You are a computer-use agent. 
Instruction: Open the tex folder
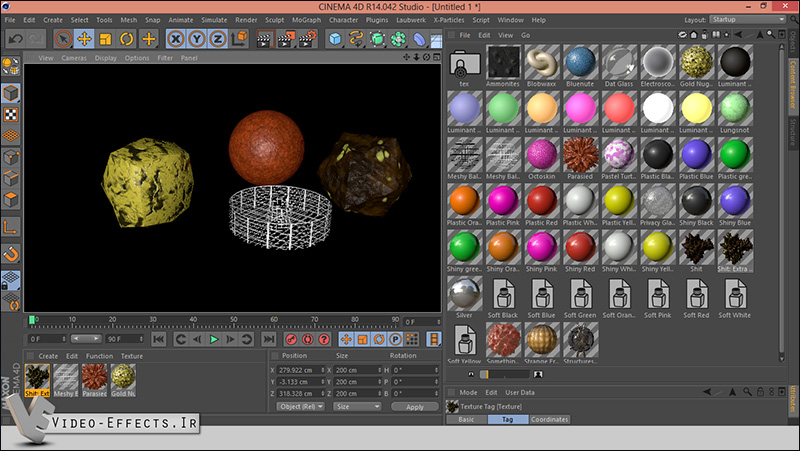pyautogui.click(x=464, y=66)
